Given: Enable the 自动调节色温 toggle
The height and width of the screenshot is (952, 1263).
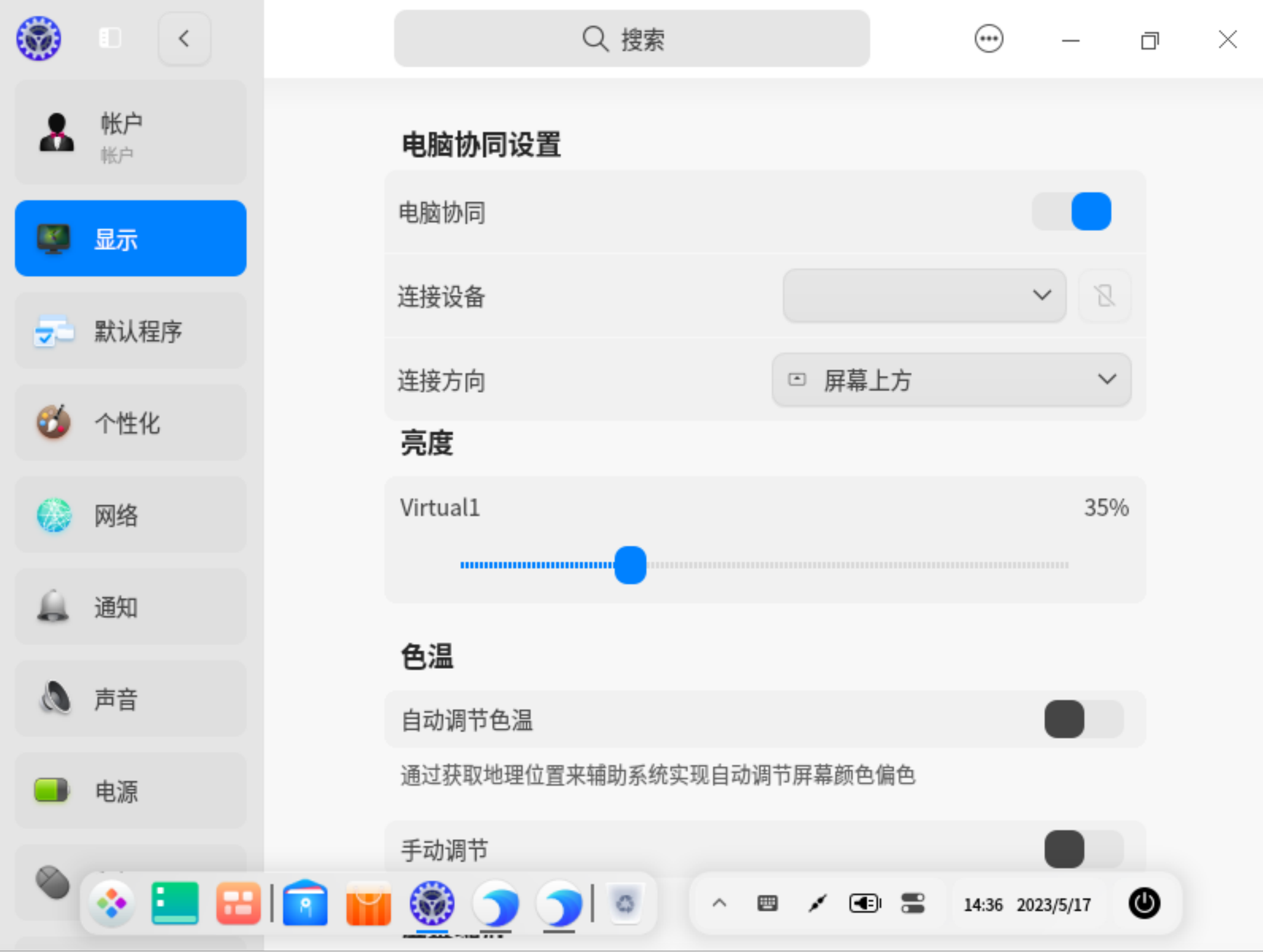Looking at the screenshot, I should 1083,720.
